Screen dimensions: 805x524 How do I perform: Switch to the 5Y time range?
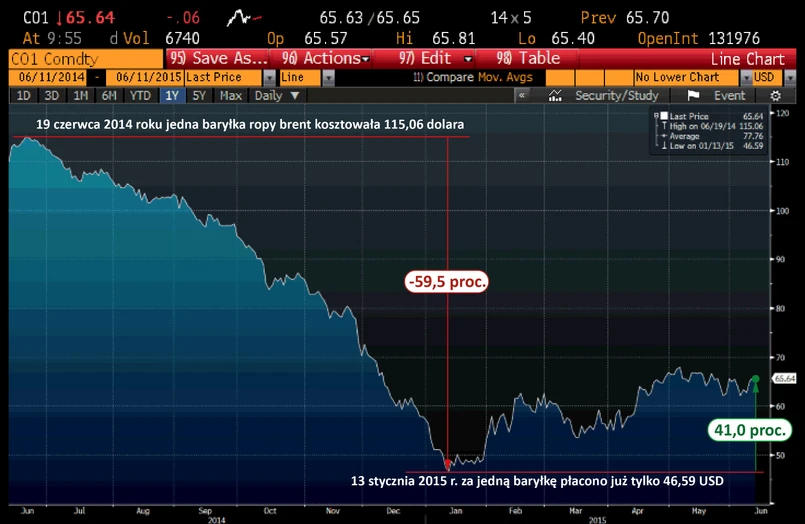pos(199,95)
